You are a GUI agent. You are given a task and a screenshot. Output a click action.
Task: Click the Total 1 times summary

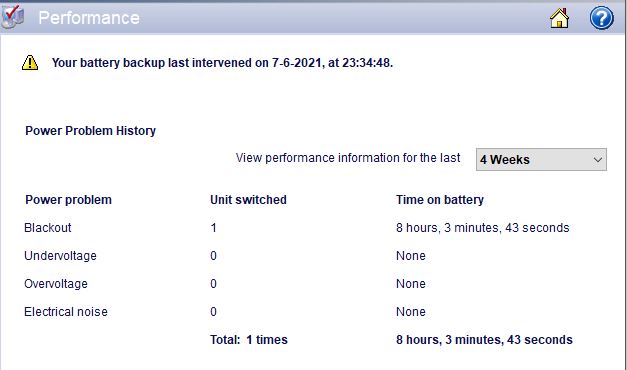pyautogui.click(x=249, y=340)
